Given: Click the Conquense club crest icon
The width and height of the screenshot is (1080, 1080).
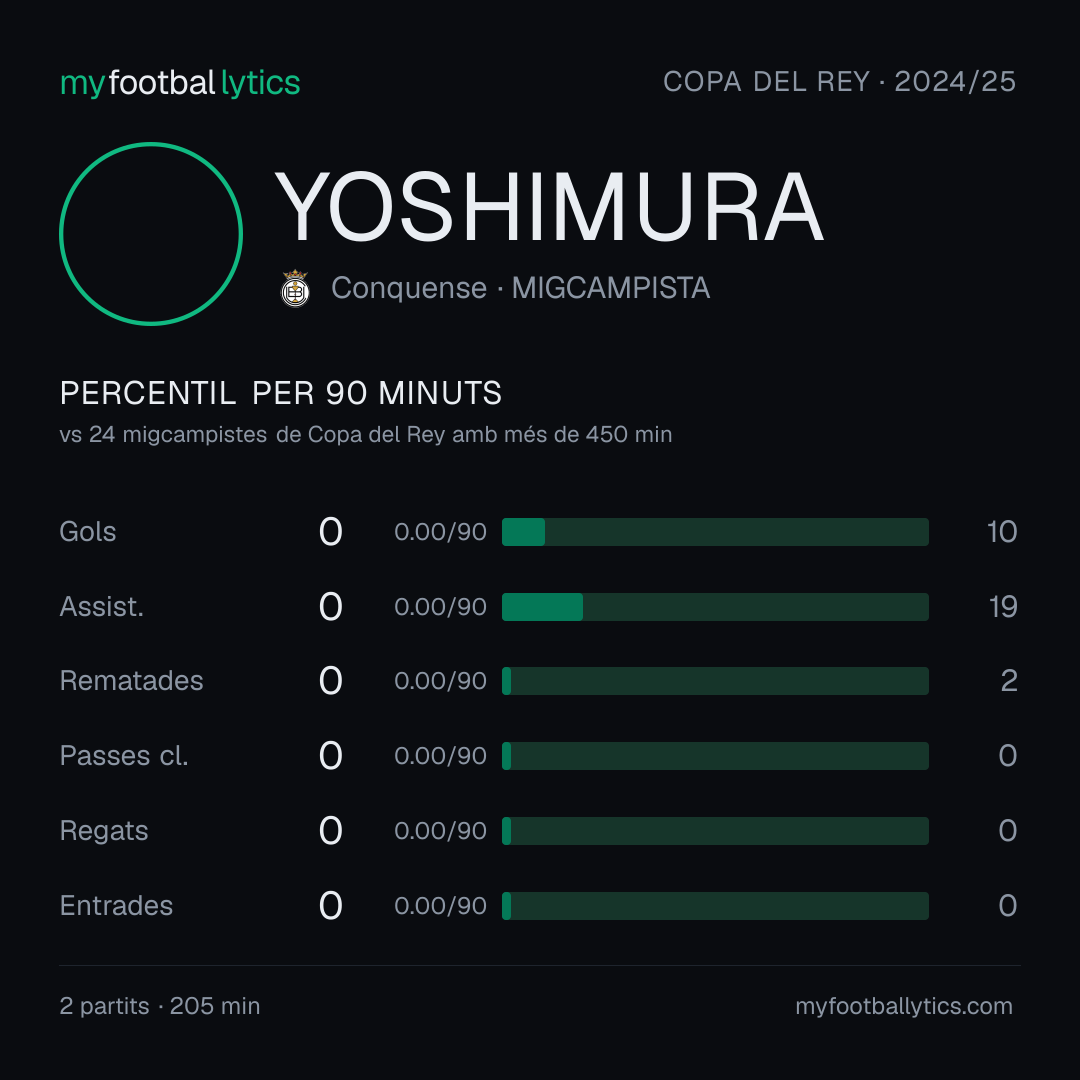Looking at the screenshot, I should [x=295, y=288].
